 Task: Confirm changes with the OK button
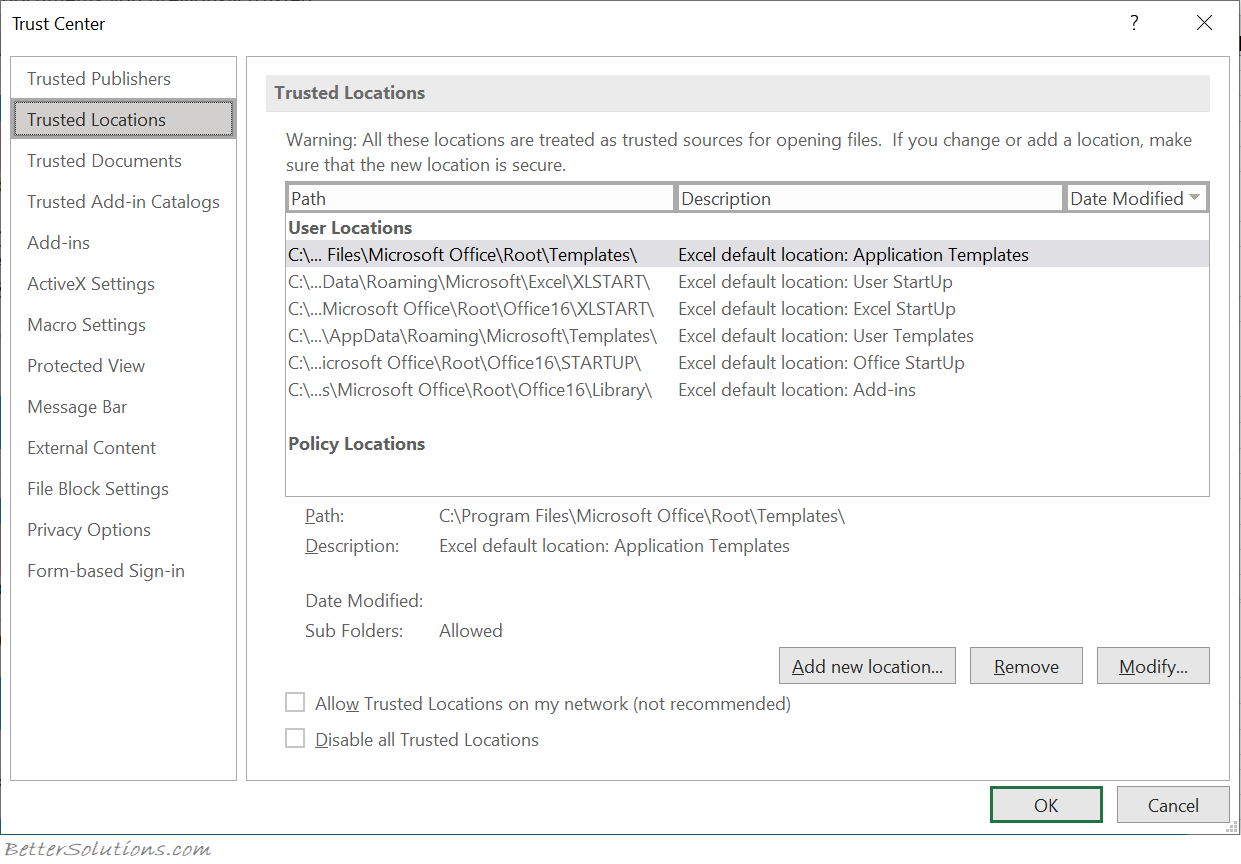[1046, 804]
